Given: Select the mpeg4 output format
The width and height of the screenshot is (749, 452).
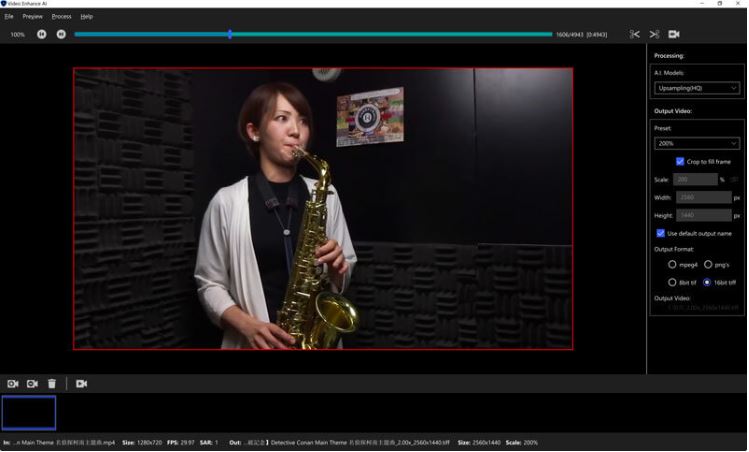Looking at the screenshot, I should click(672, 265).
